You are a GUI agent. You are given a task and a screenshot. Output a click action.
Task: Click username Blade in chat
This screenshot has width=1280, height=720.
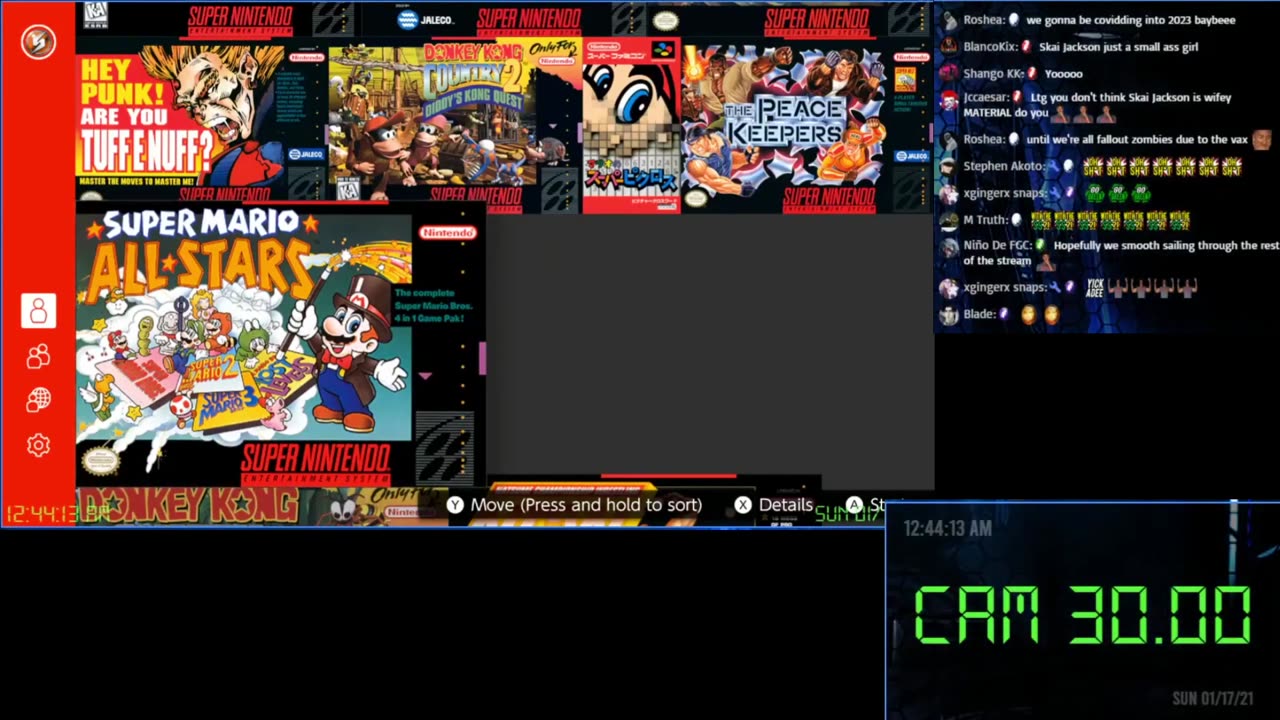tap(979, 314)
